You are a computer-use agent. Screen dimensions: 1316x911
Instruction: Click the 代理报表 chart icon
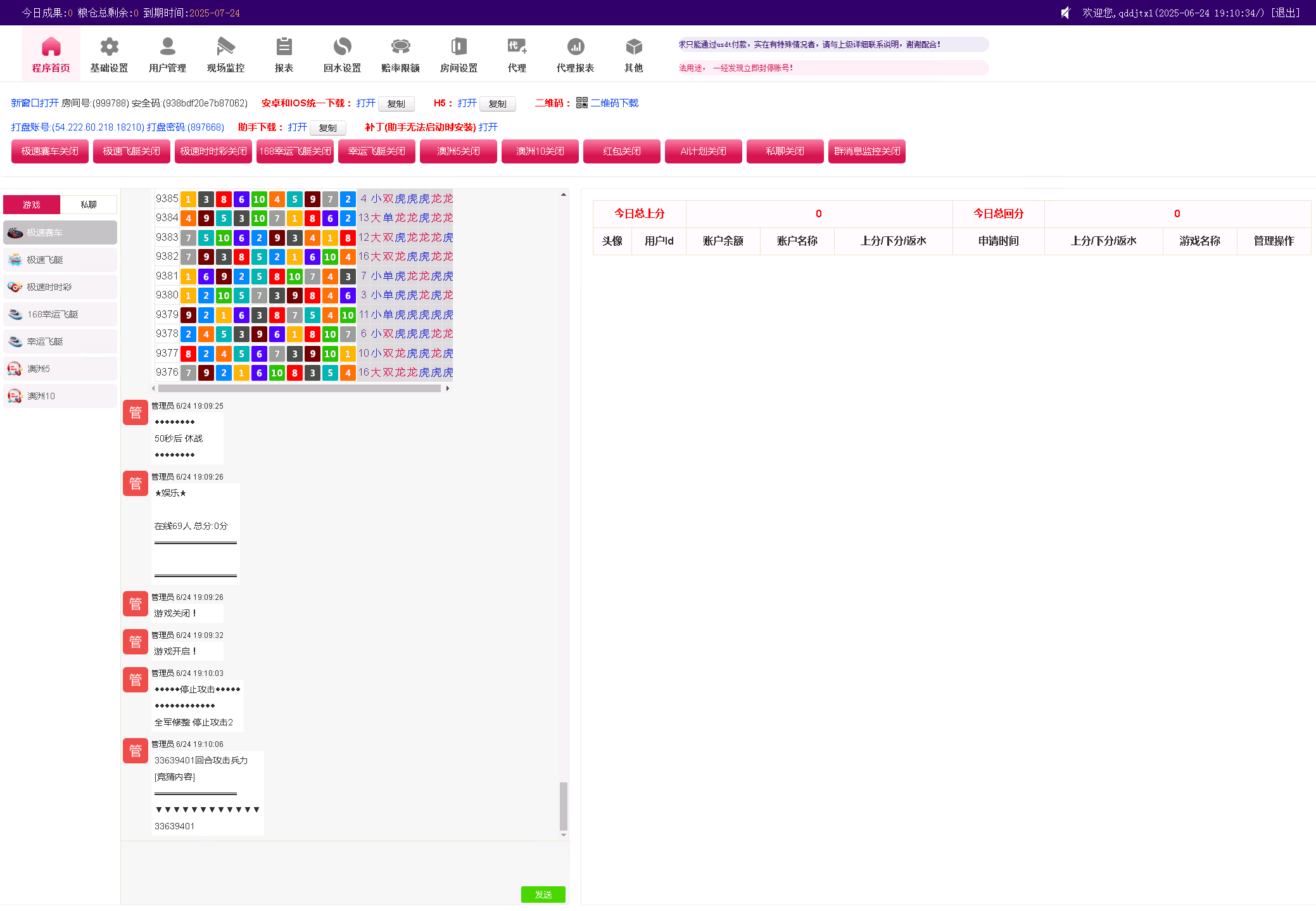tap(575, 47)
